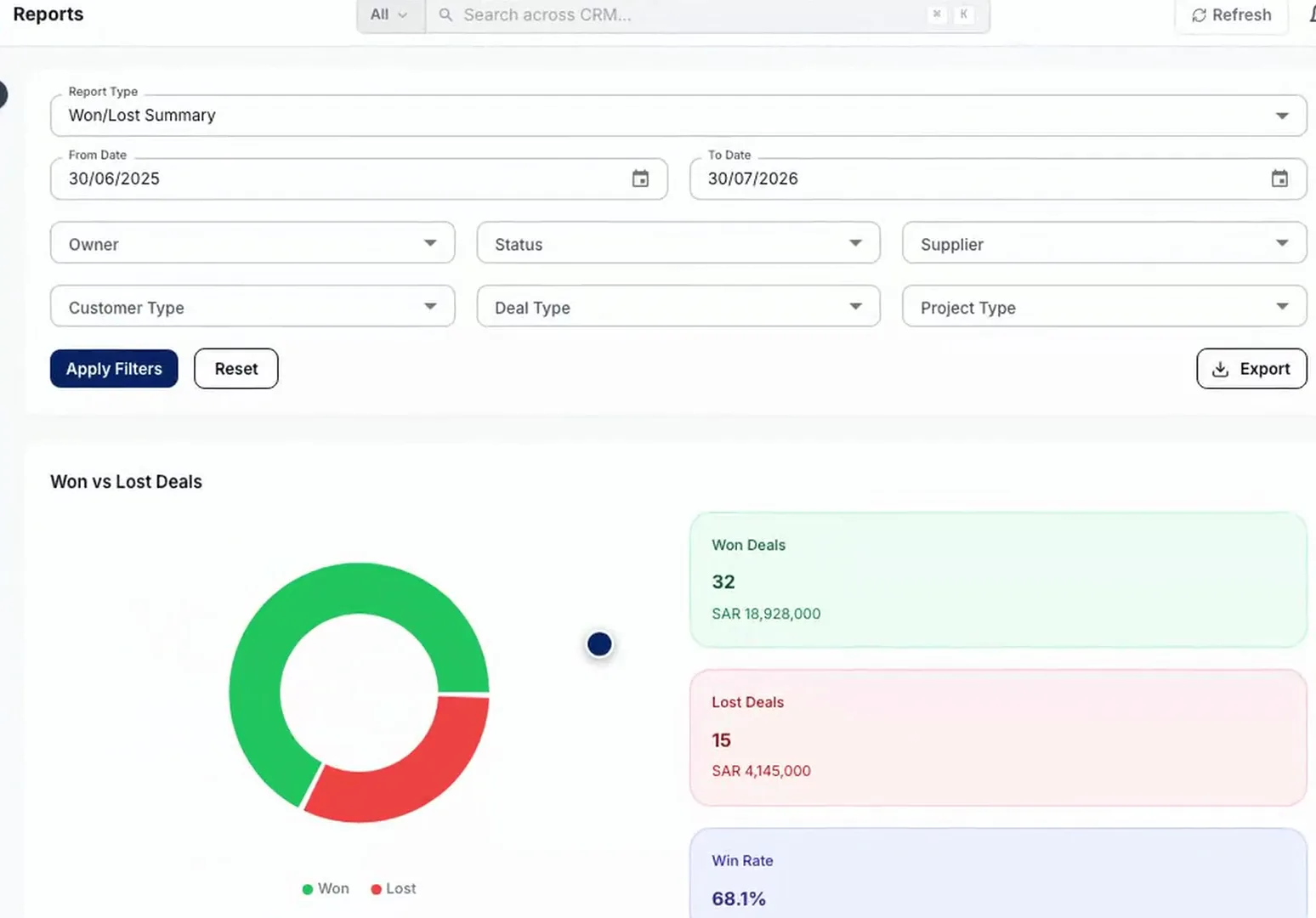The width and height of the screenshot is (1316, 918).
Task: Open the To Date calendar picker icon
Action: [x=1279, y=178]
